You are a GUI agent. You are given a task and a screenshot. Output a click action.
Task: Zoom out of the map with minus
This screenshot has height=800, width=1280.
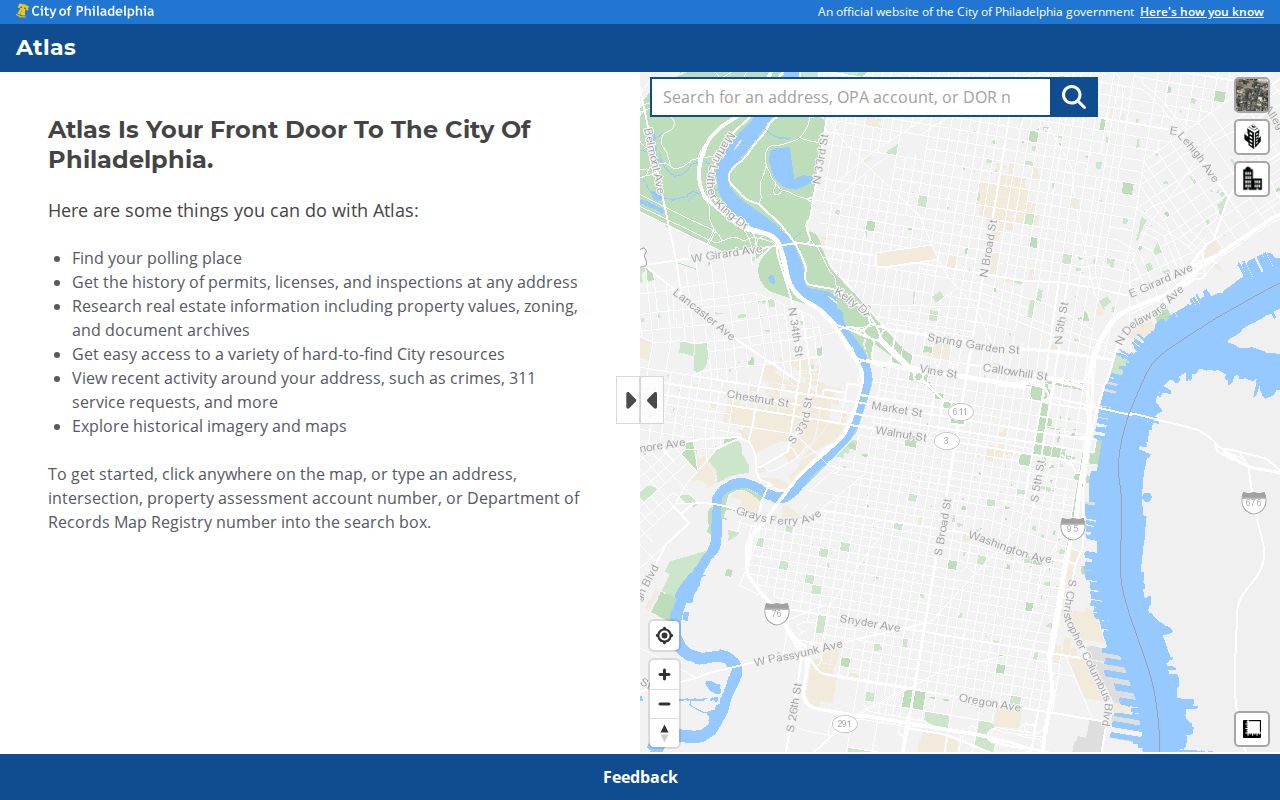pyautogui.click(x=664, y=703)
